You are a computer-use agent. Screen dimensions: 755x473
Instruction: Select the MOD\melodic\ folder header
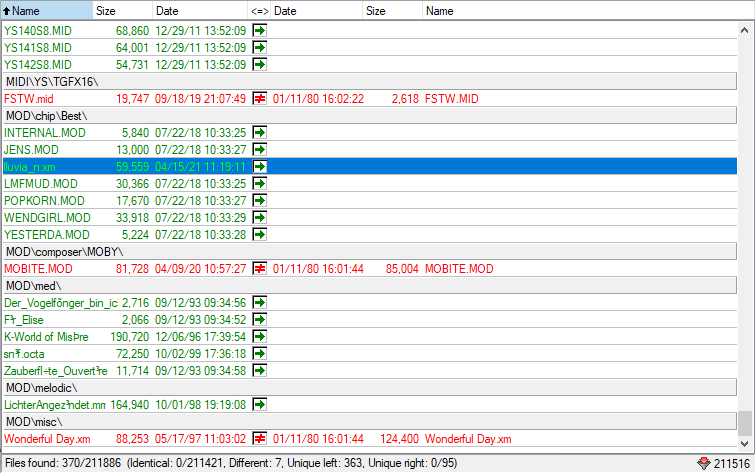click(x=370, y=388)
